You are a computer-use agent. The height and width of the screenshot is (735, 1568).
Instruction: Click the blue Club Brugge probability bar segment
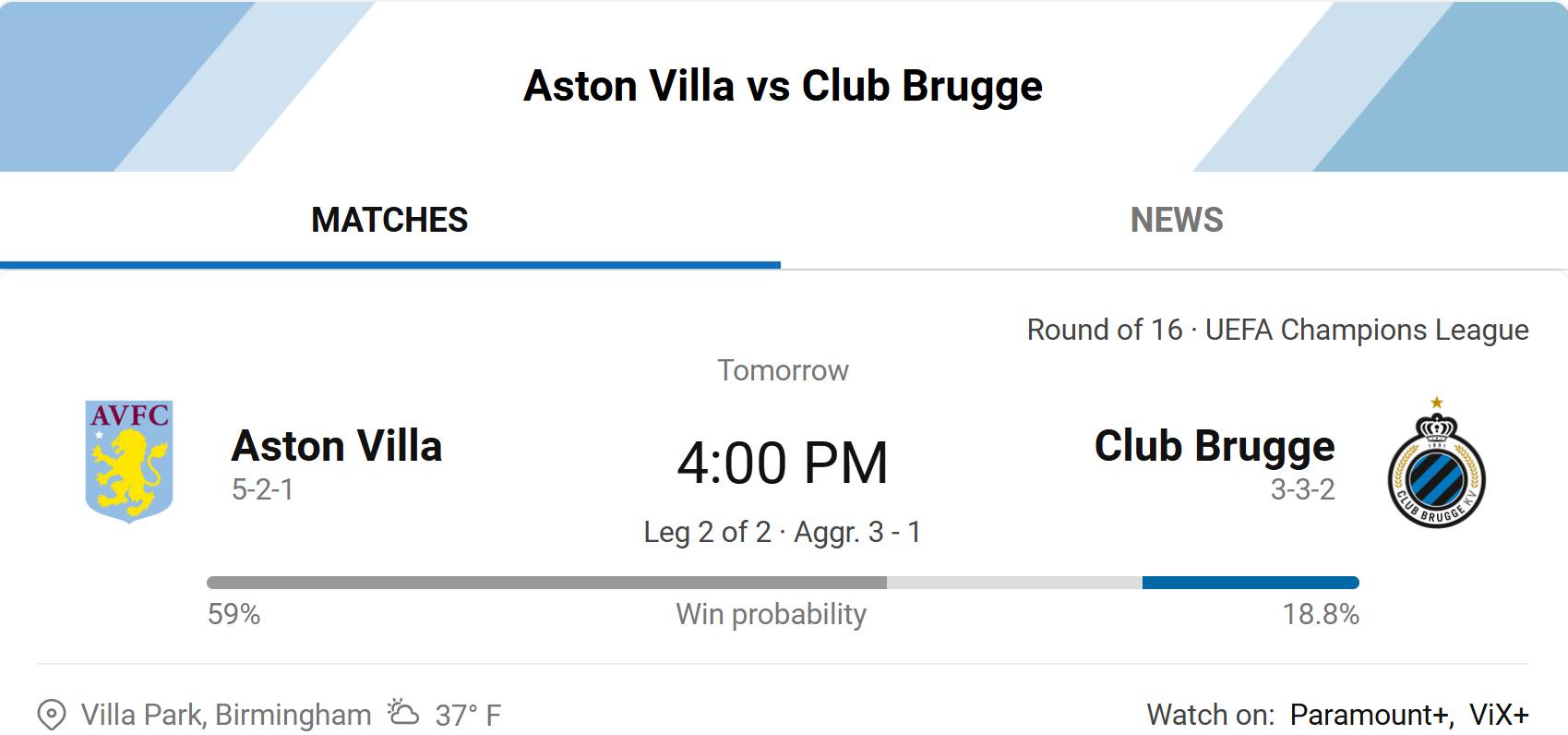[x=1251, y=583]
